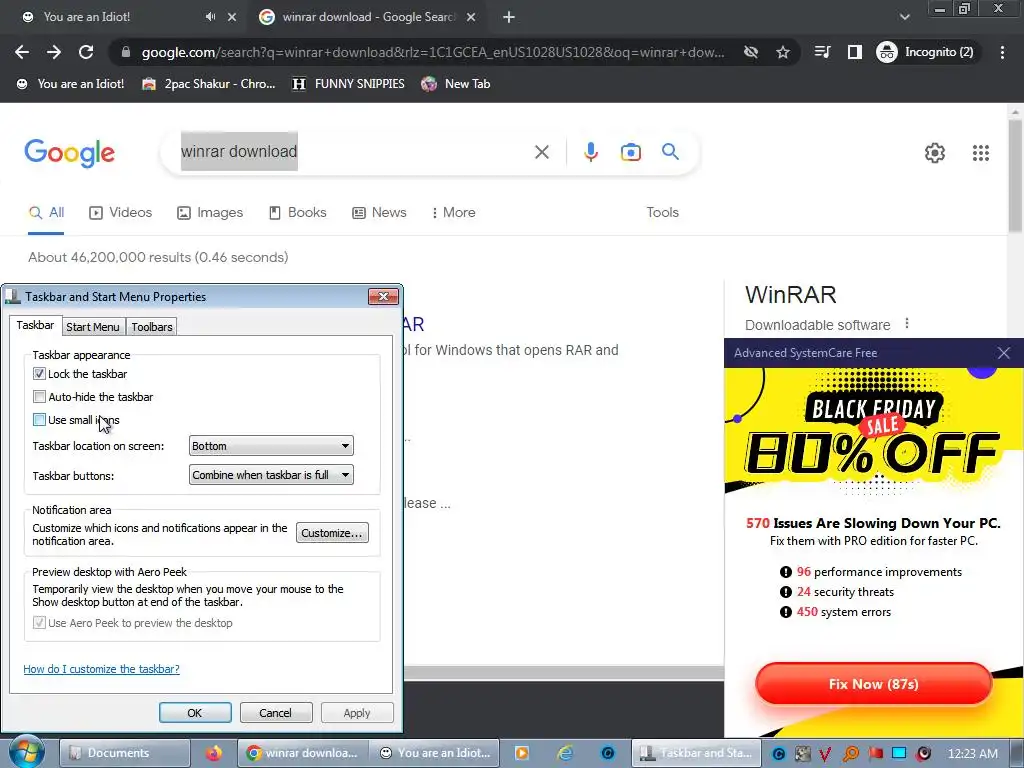Open How do I customize the taskbar link
Viewport: 1024px width, 768px height.
click(101, 669)
